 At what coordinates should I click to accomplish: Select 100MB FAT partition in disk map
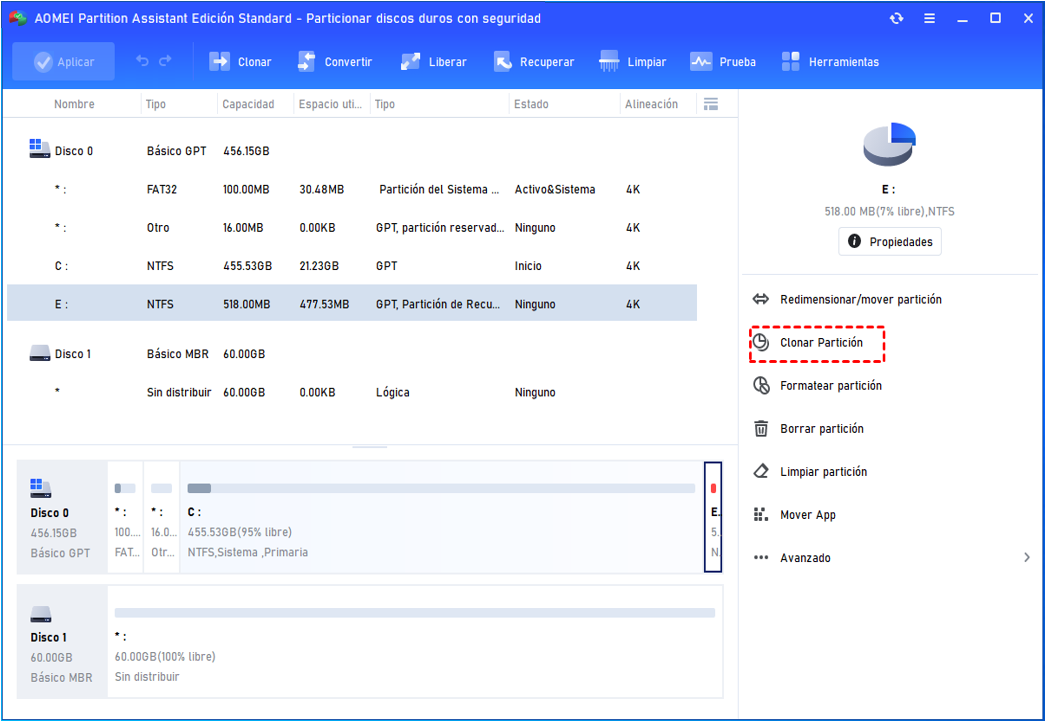pyautogui.click(x=125, y=517)
